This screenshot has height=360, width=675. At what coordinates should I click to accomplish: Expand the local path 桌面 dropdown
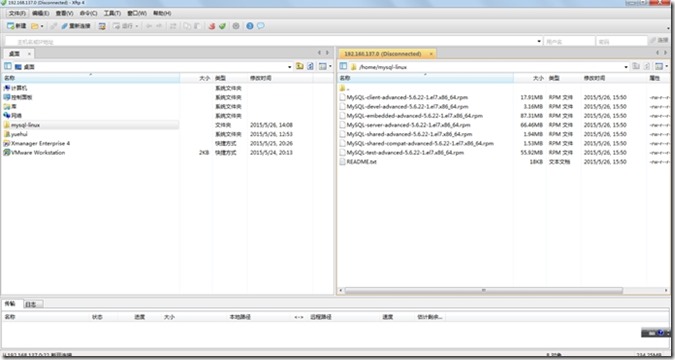point(289,67)
